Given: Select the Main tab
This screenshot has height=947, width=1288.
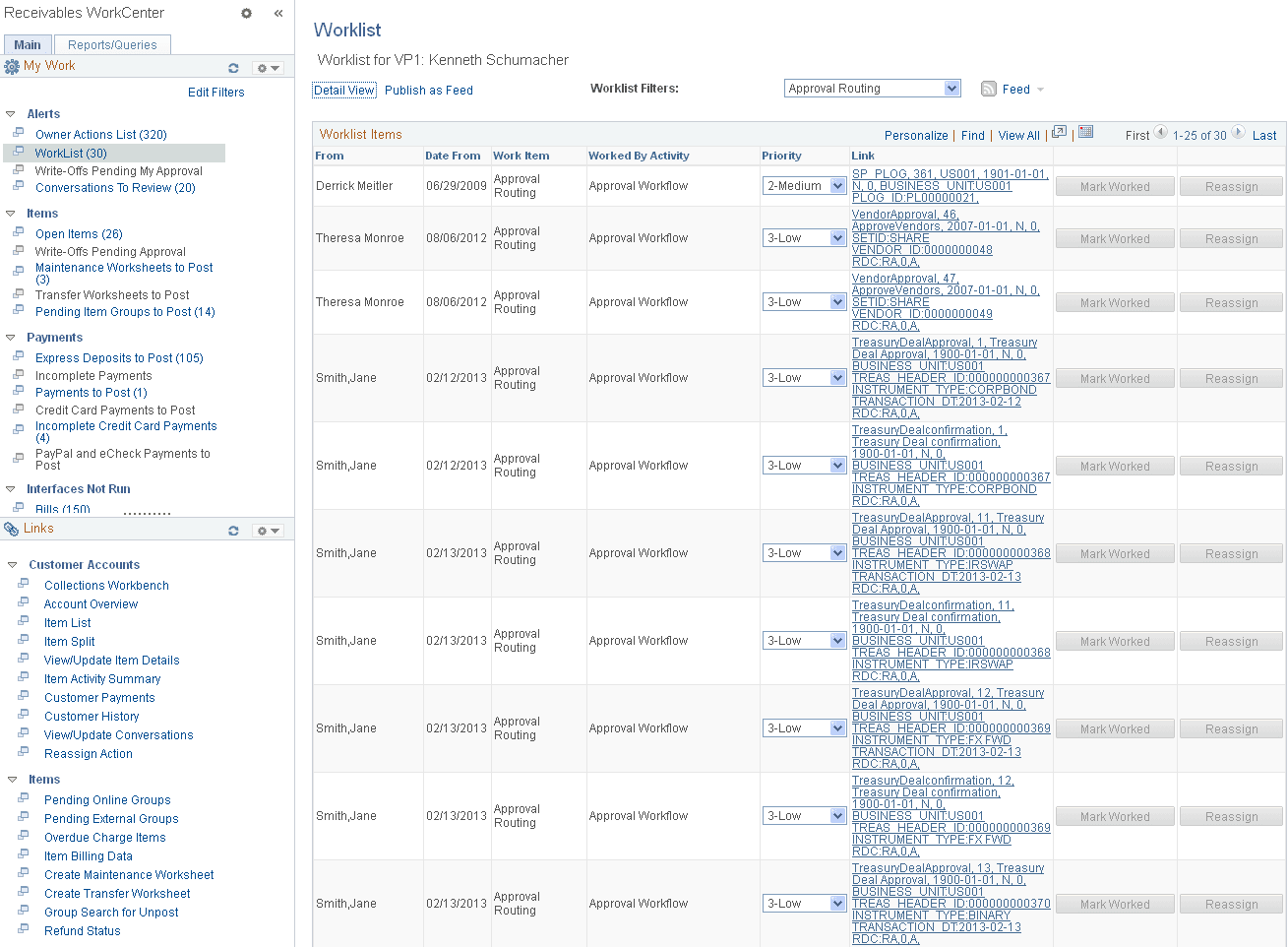Looking at the screenshot, I should tap(27, 44).
